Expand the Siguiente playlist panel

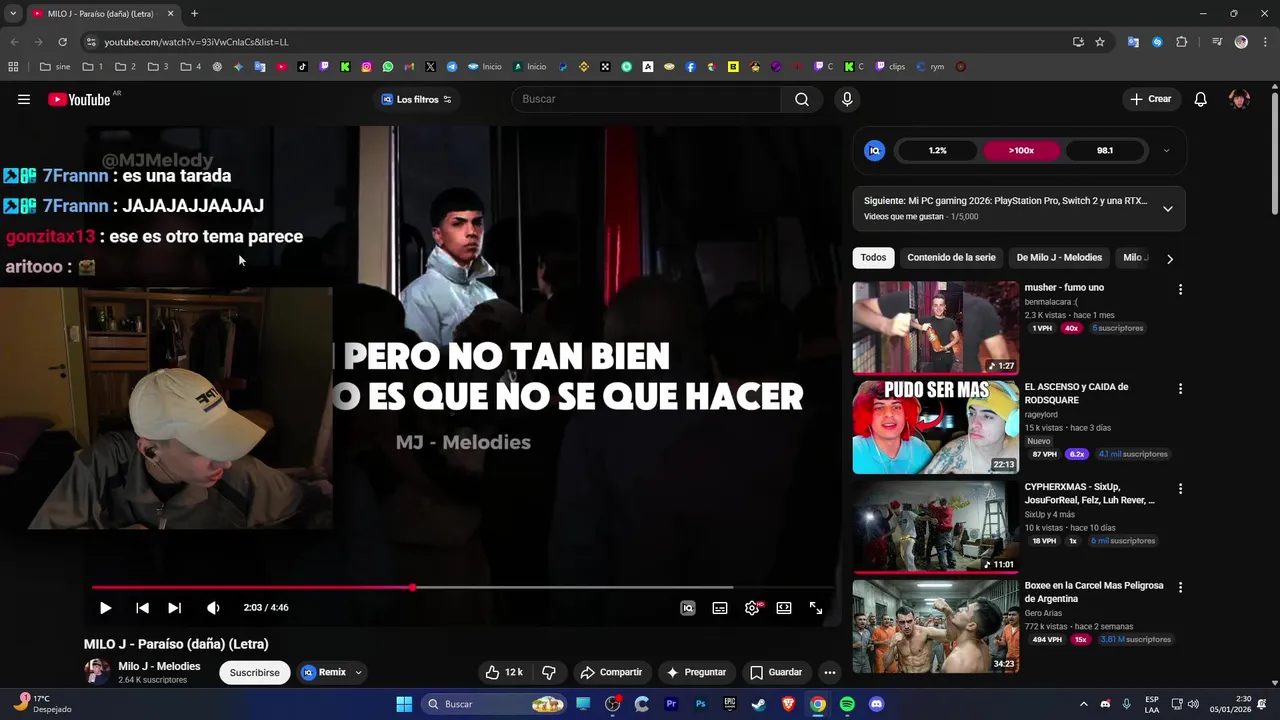(x=1167, y=208)
